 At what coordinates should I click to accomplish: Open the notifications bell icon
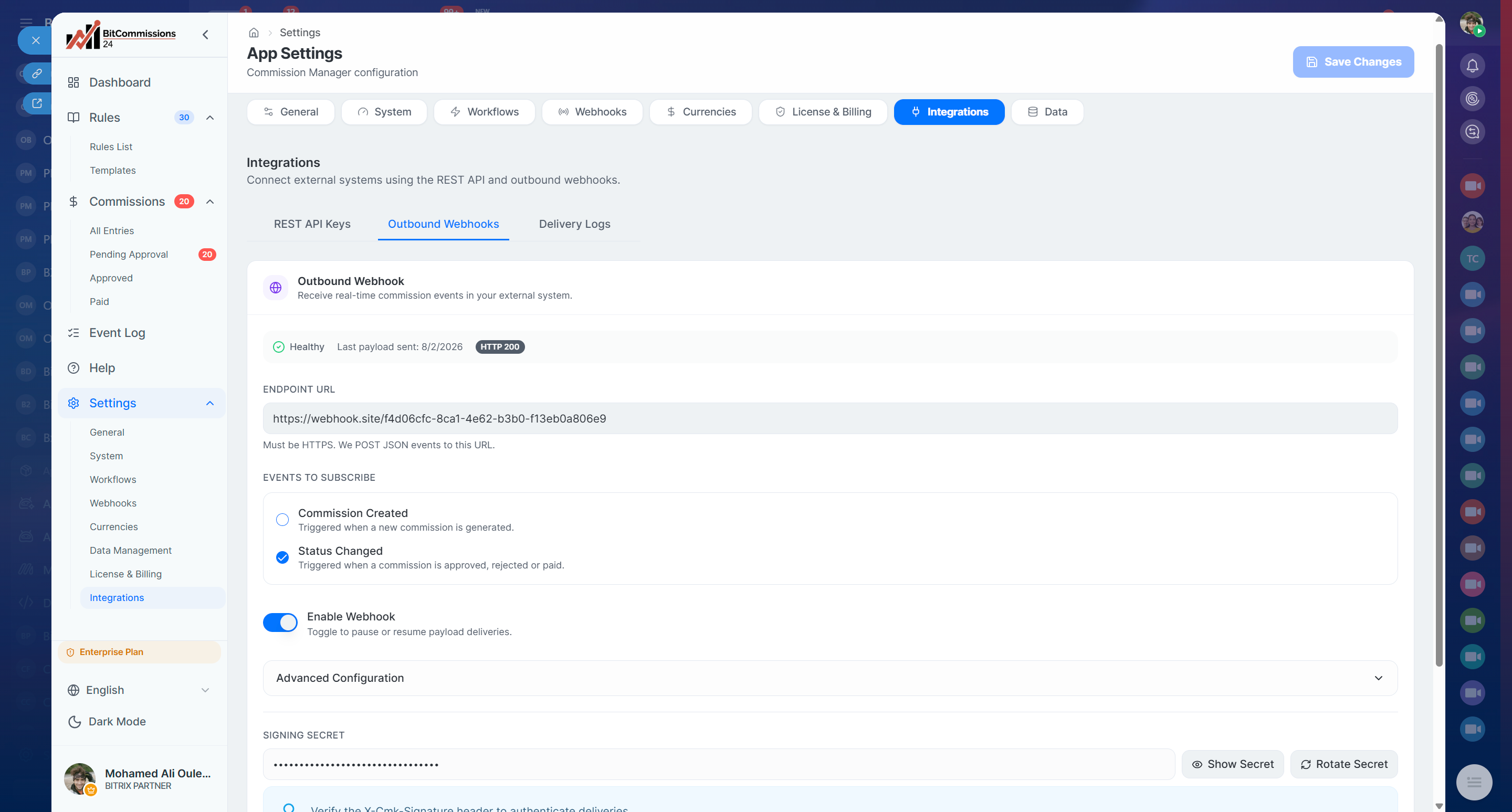(1472, 66)
